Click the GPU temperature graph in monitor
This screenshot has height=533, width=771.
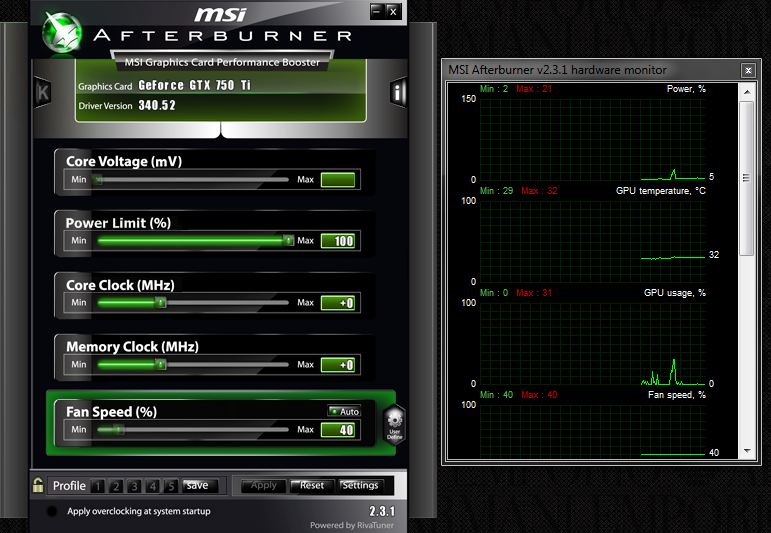pos(593,241)
